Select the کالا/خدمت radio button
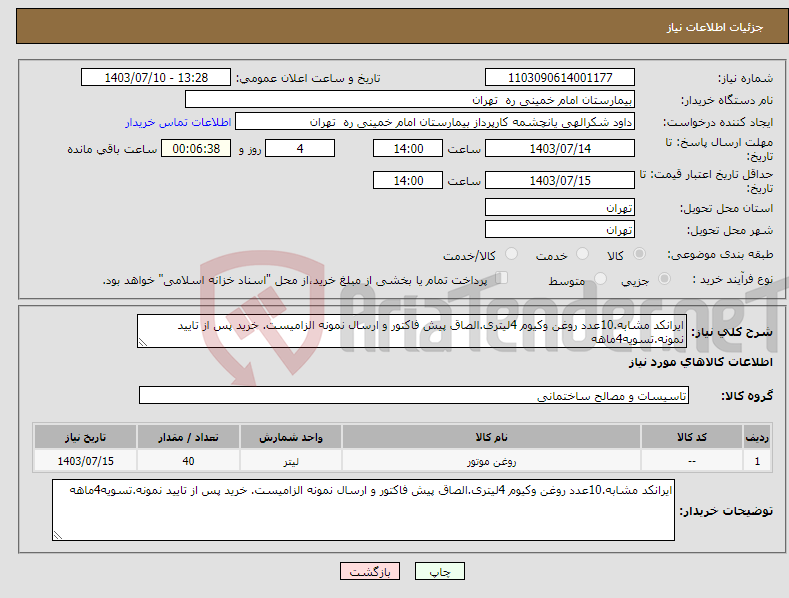Image resolution: width=789 pixels, height=598 pixels. coord(511,254)
